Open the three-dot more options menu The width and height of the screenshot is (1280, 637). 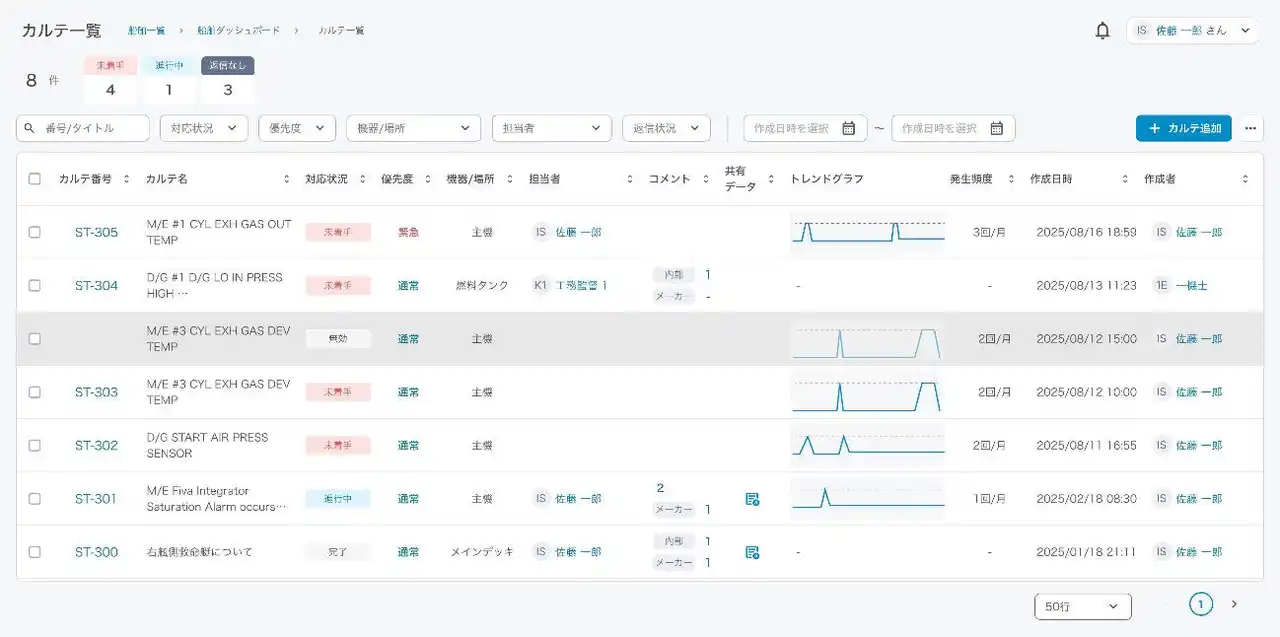point(1250,128)
